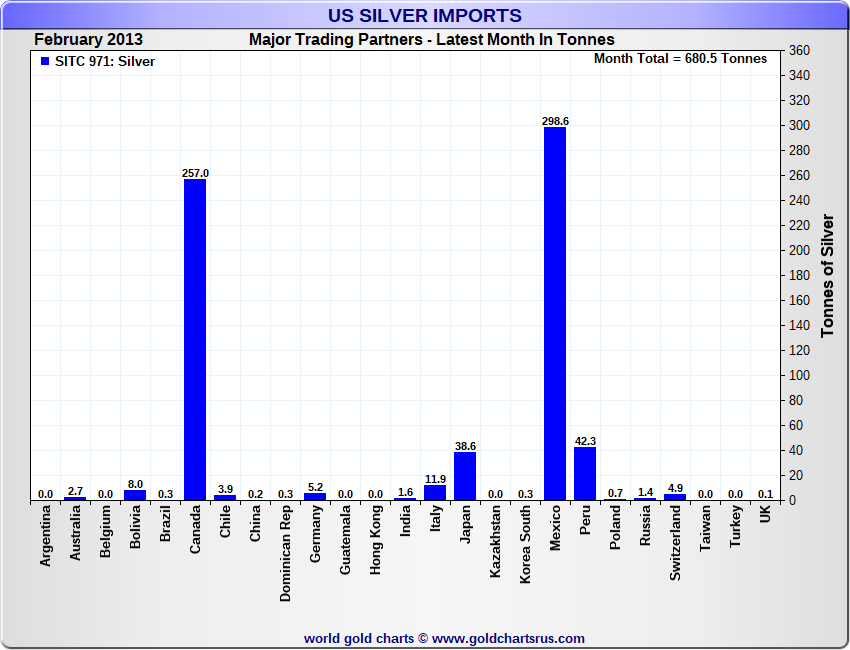Click the goldchartsrus.com link in the footer

(508, 639)
